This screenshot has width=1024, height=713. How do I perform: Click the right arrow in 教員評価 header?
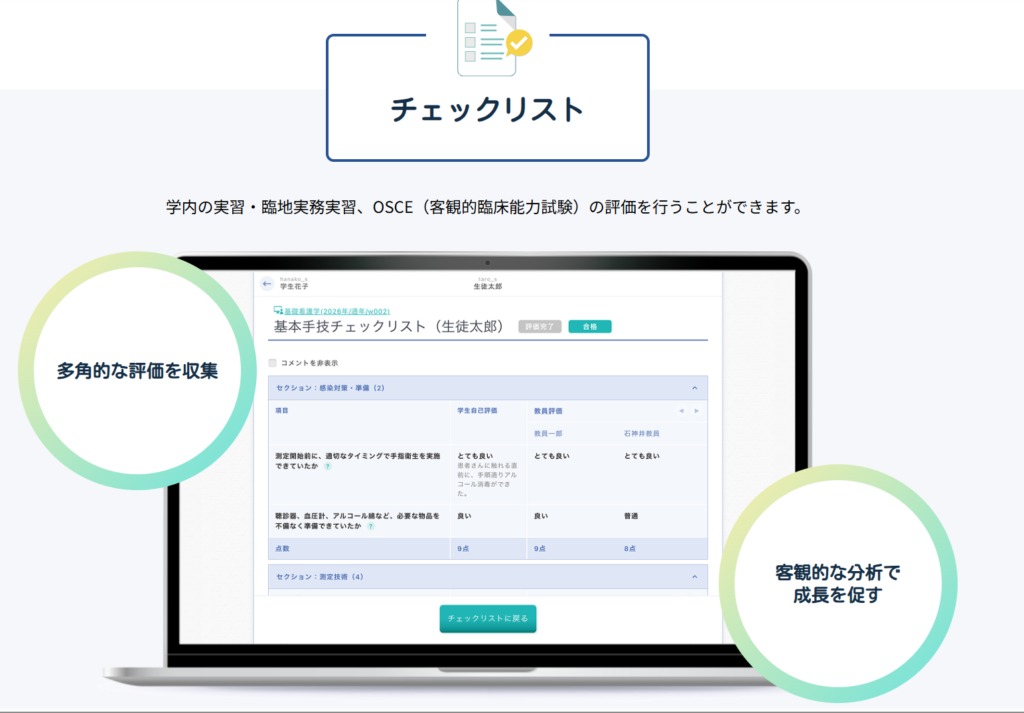pyautogui.click(x=697, y=411)
